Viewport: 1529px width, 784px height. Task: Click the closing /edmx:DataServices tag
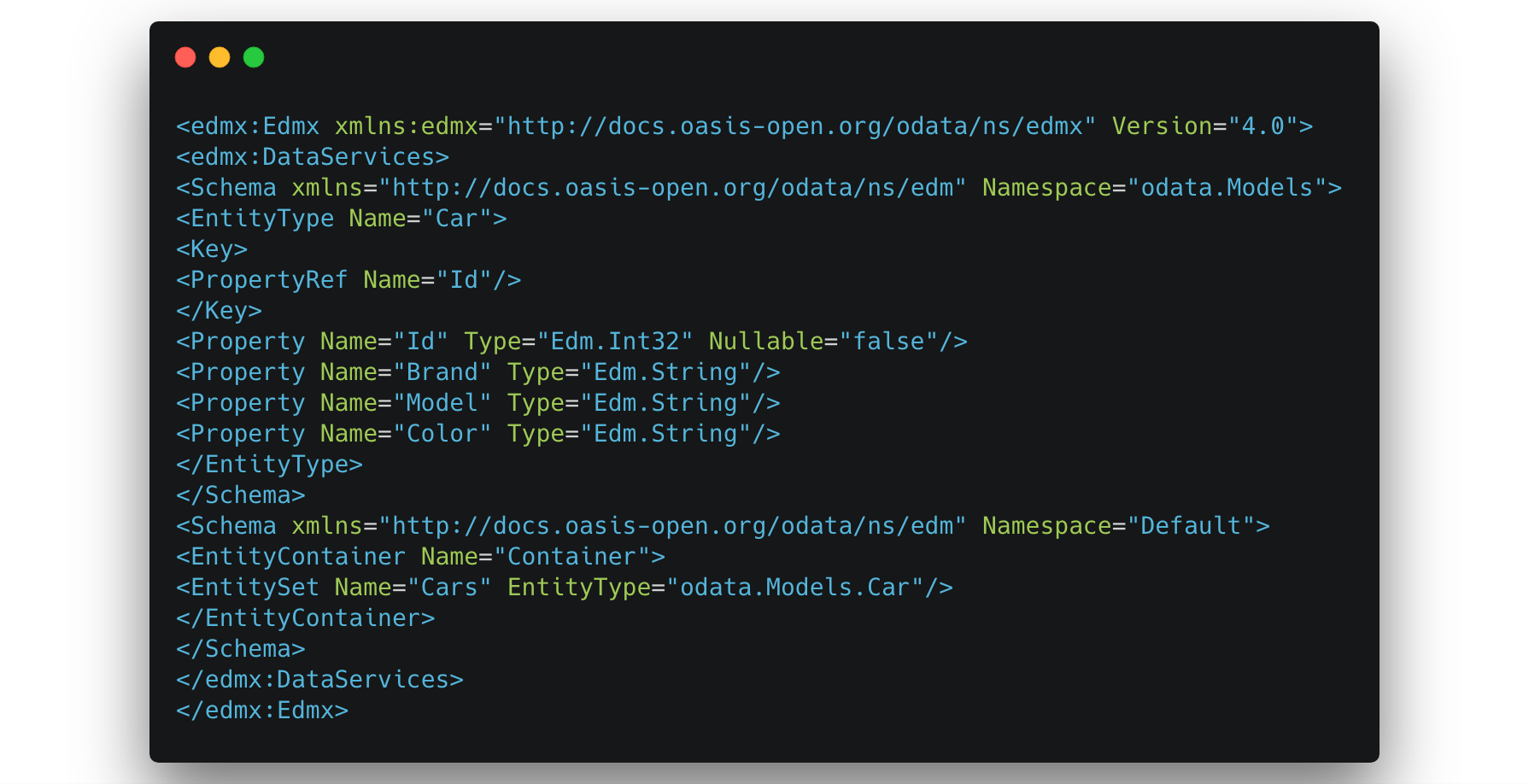[x=319, y=680]
